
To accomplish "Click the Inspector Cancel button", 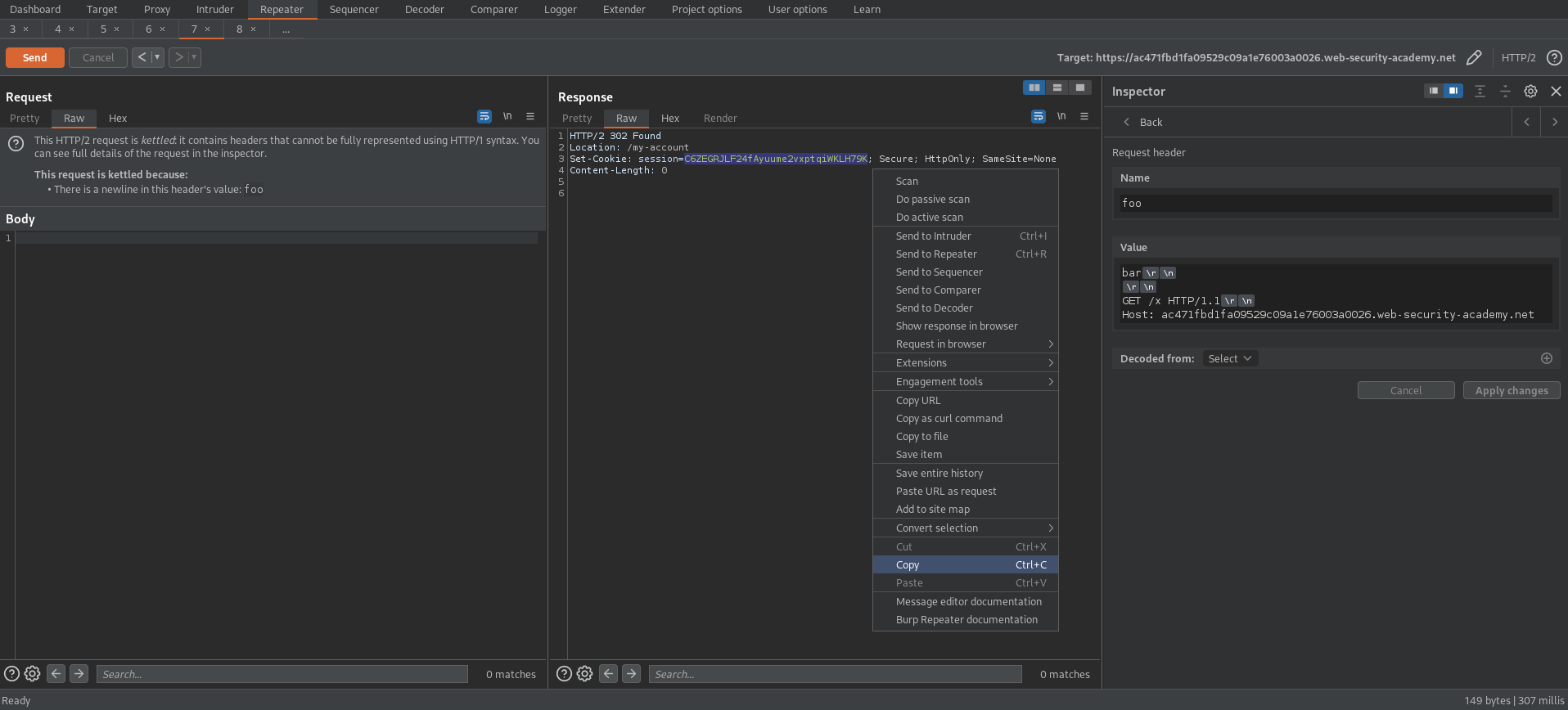I will [x=1406, y=390].
